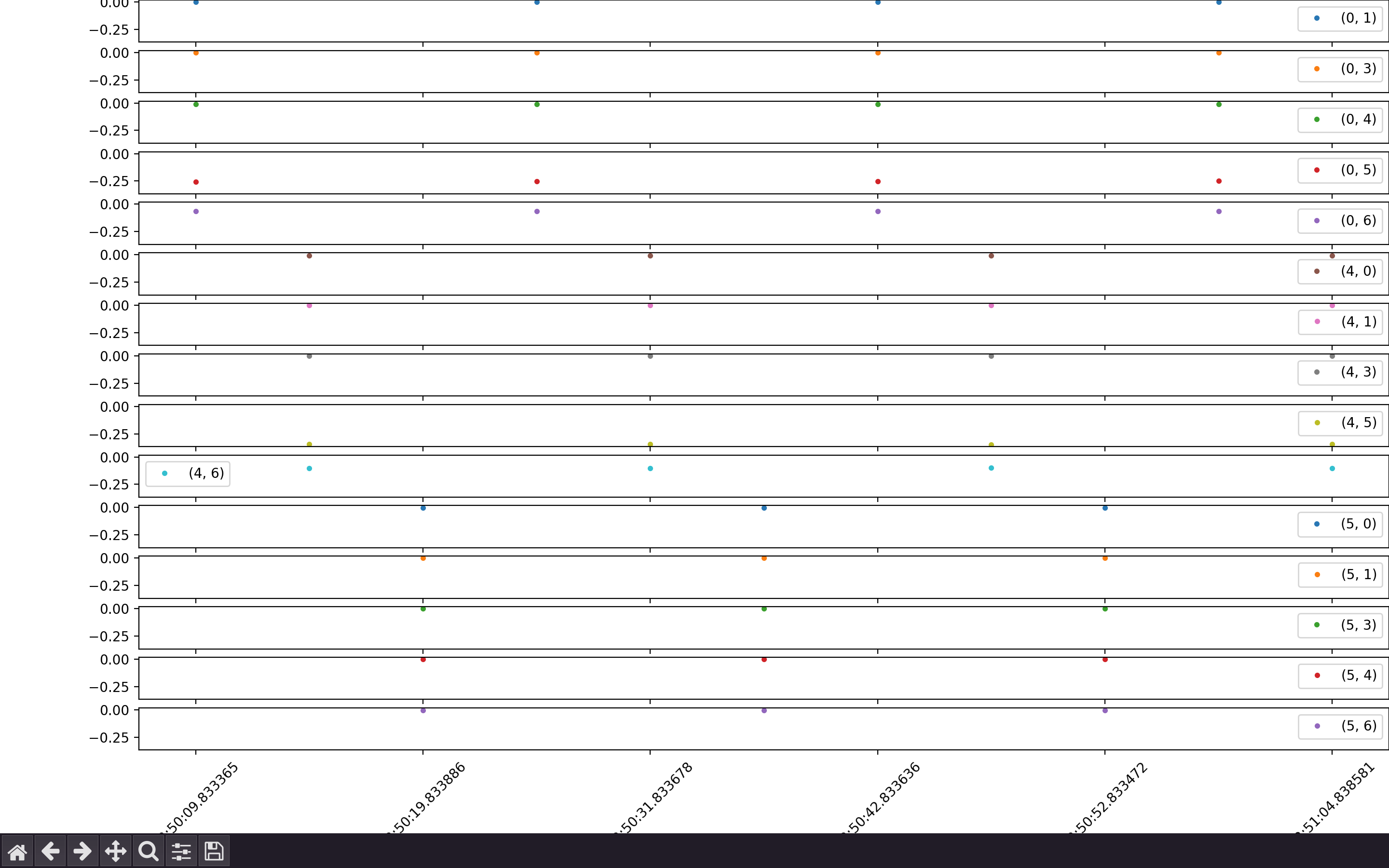
Task: Activate the Zoom magnifier tool
Action: pos(148,851)
